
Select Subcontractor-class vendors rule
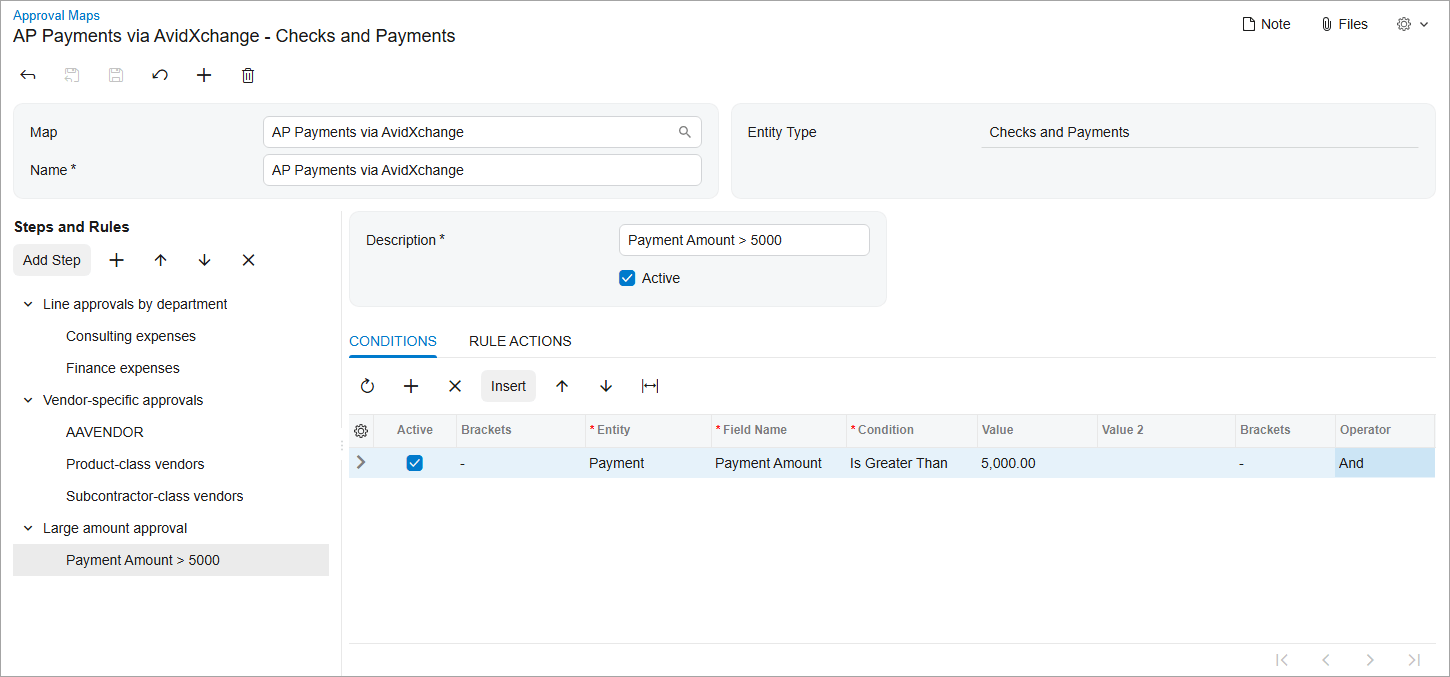(155, 496)
